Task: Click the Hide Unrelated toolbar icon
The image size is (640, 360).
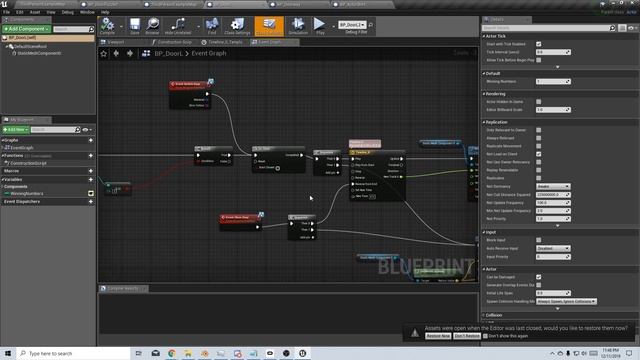Action: coord(178,26)
